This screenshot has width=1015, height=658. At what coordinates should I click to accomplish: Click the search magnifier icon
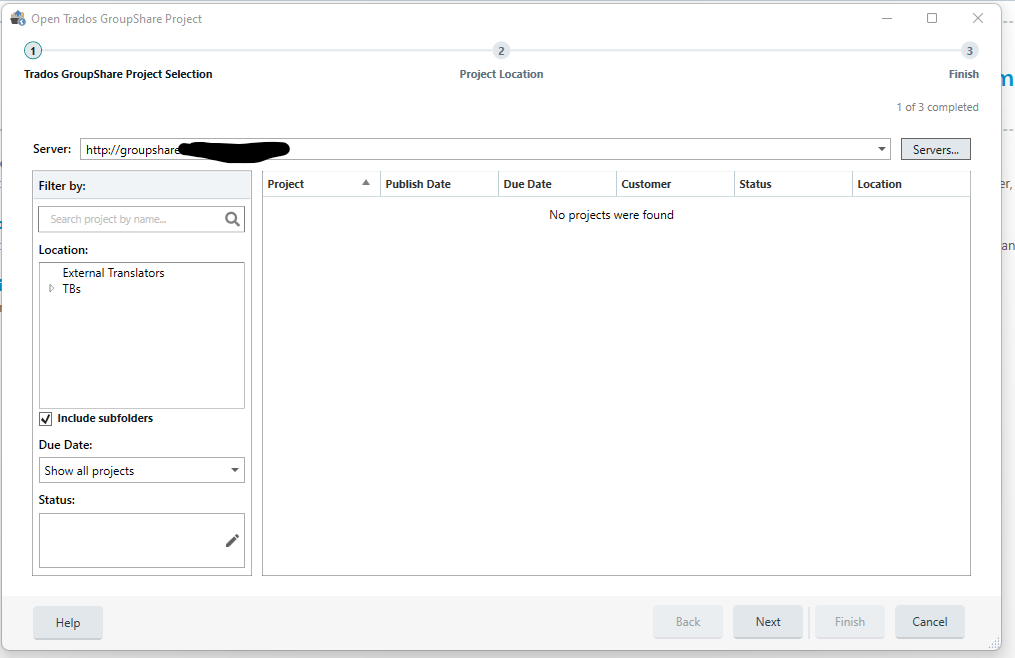(x=232, y=220)
